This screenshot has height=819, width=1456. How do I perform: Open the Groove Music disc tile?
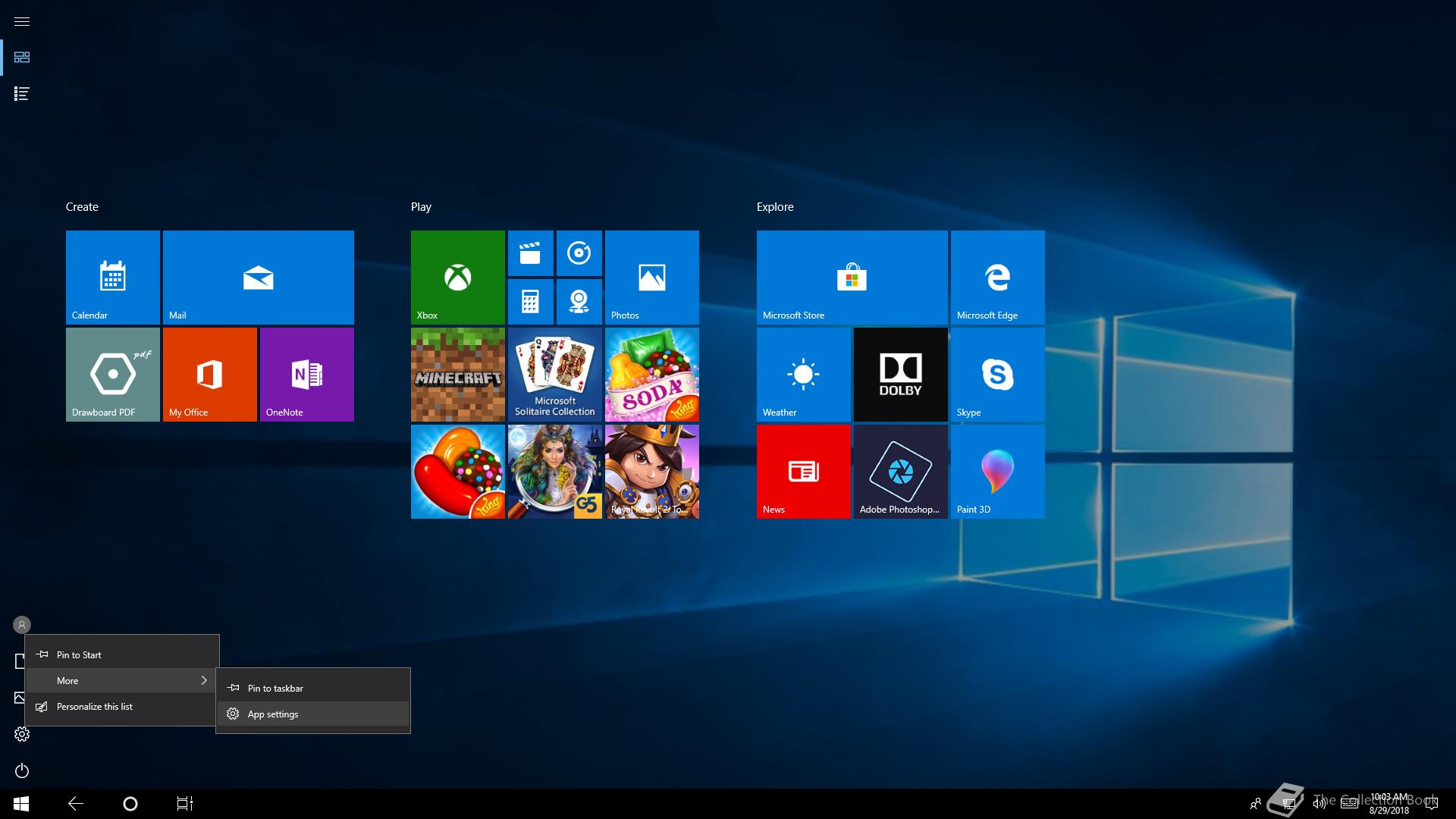point(579,253)
